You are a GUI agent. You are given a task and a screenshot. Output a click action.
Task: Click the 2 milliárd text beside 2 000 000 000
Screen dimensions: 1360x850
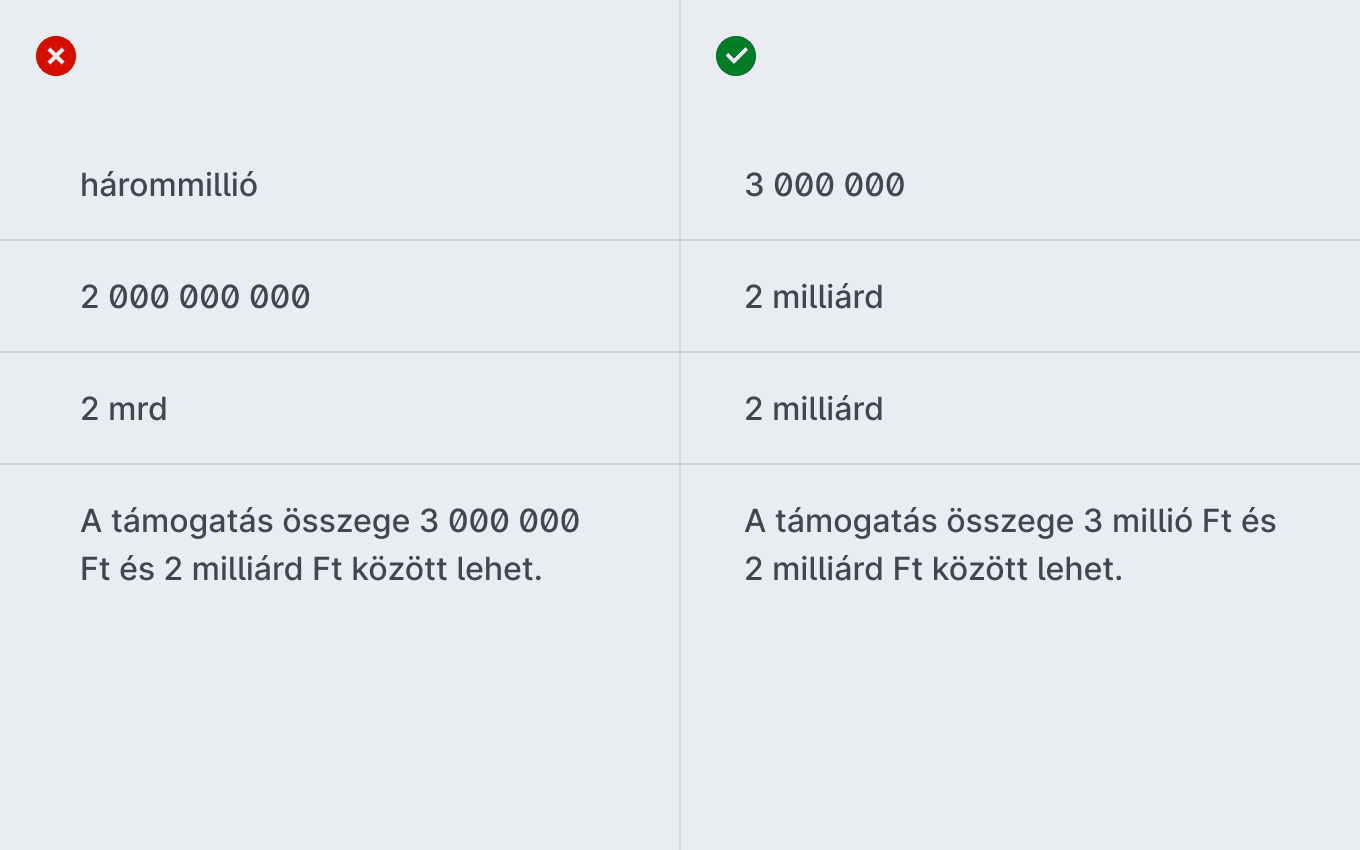point(814,297)
